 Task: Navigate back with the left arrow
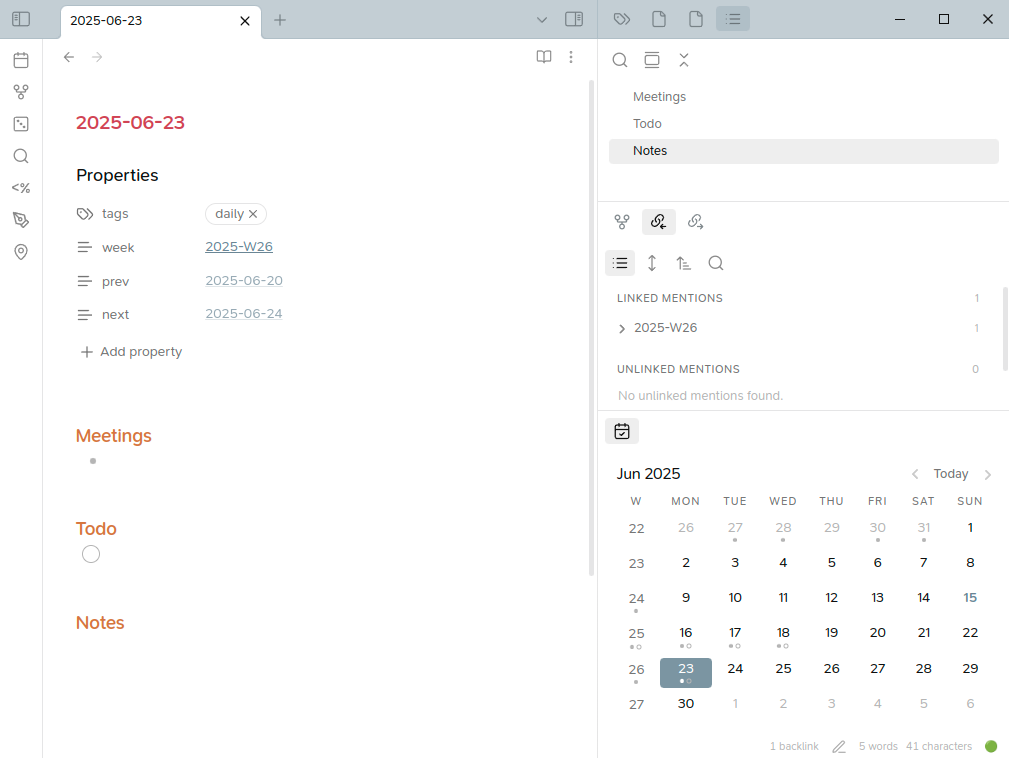(x=69, y=57)
